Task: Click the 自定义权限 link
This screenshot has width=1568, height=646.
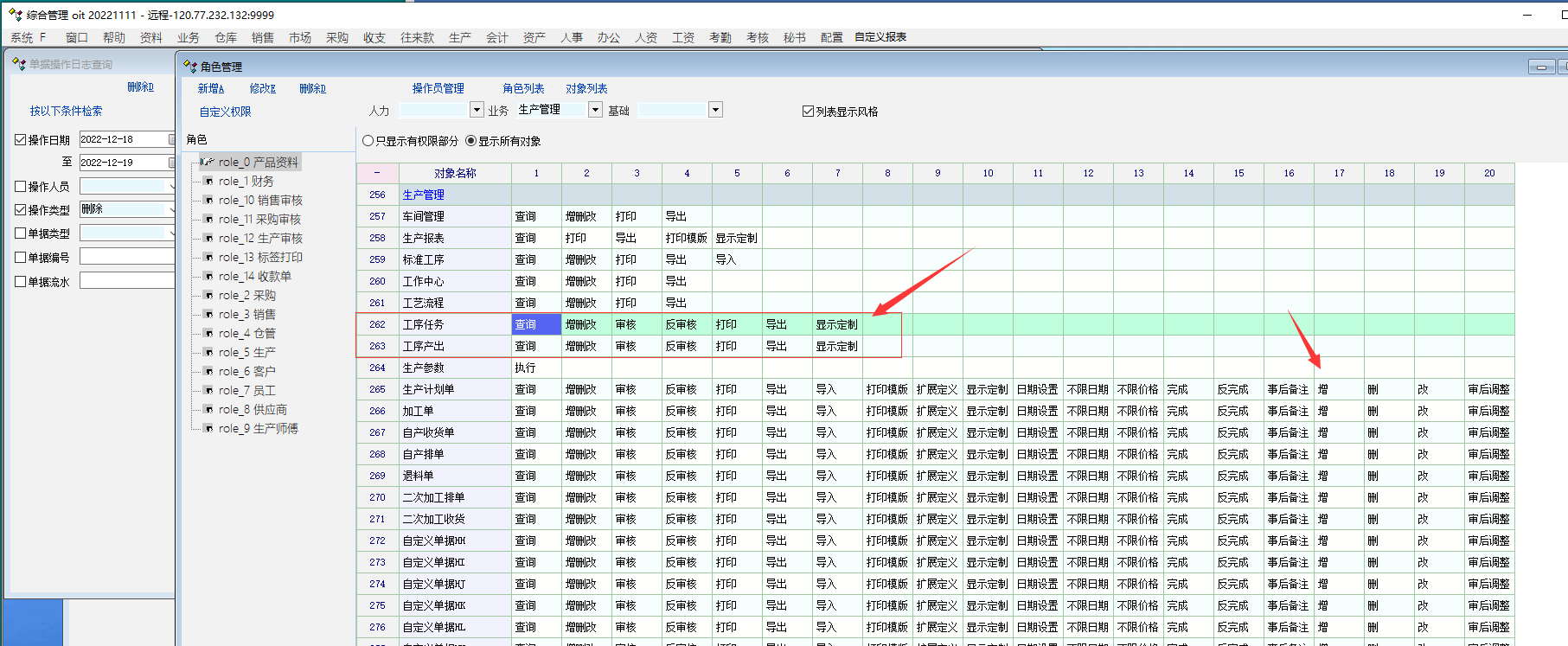Action: point(225,112)
